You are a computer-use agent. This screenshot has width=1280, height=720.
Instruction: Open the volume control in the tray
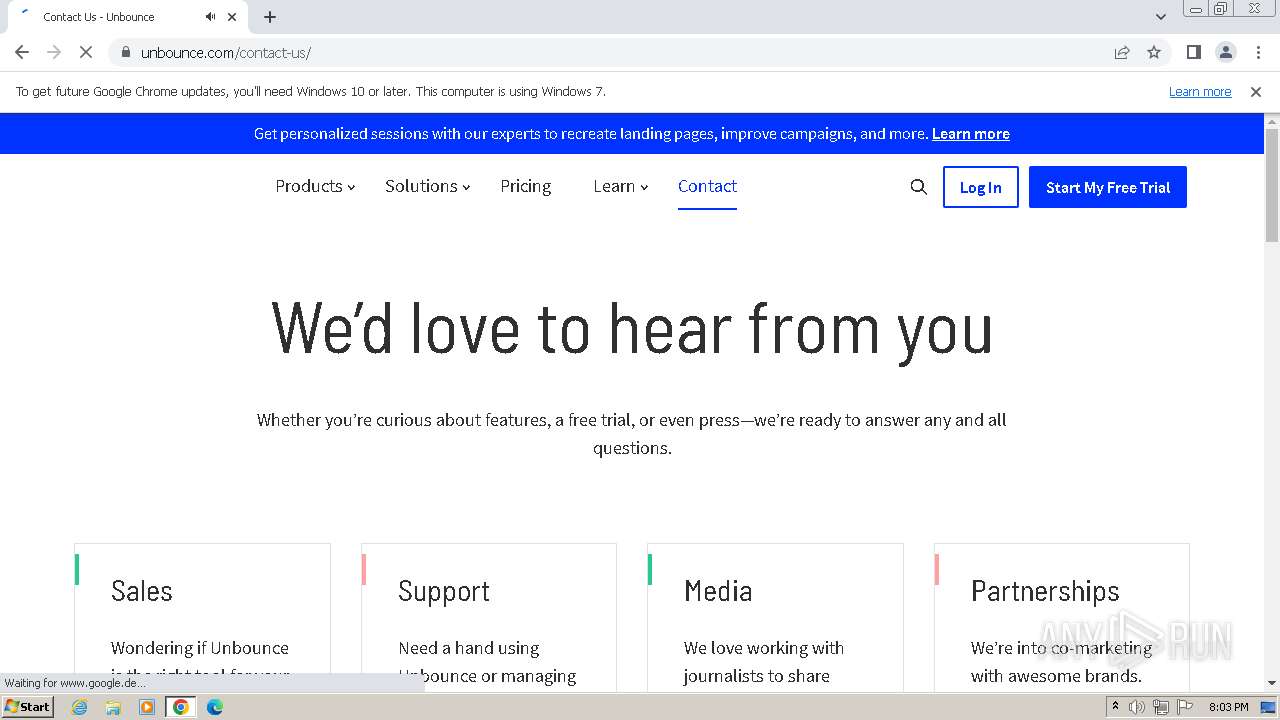point(1137,707)
